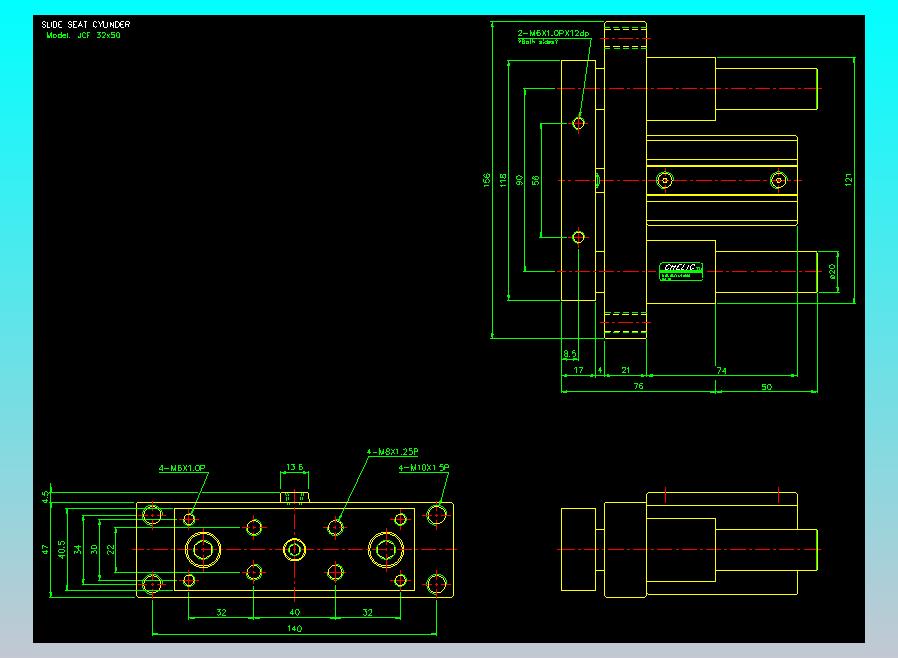Select the 58 hole spacing dimension

coord(535,180)
